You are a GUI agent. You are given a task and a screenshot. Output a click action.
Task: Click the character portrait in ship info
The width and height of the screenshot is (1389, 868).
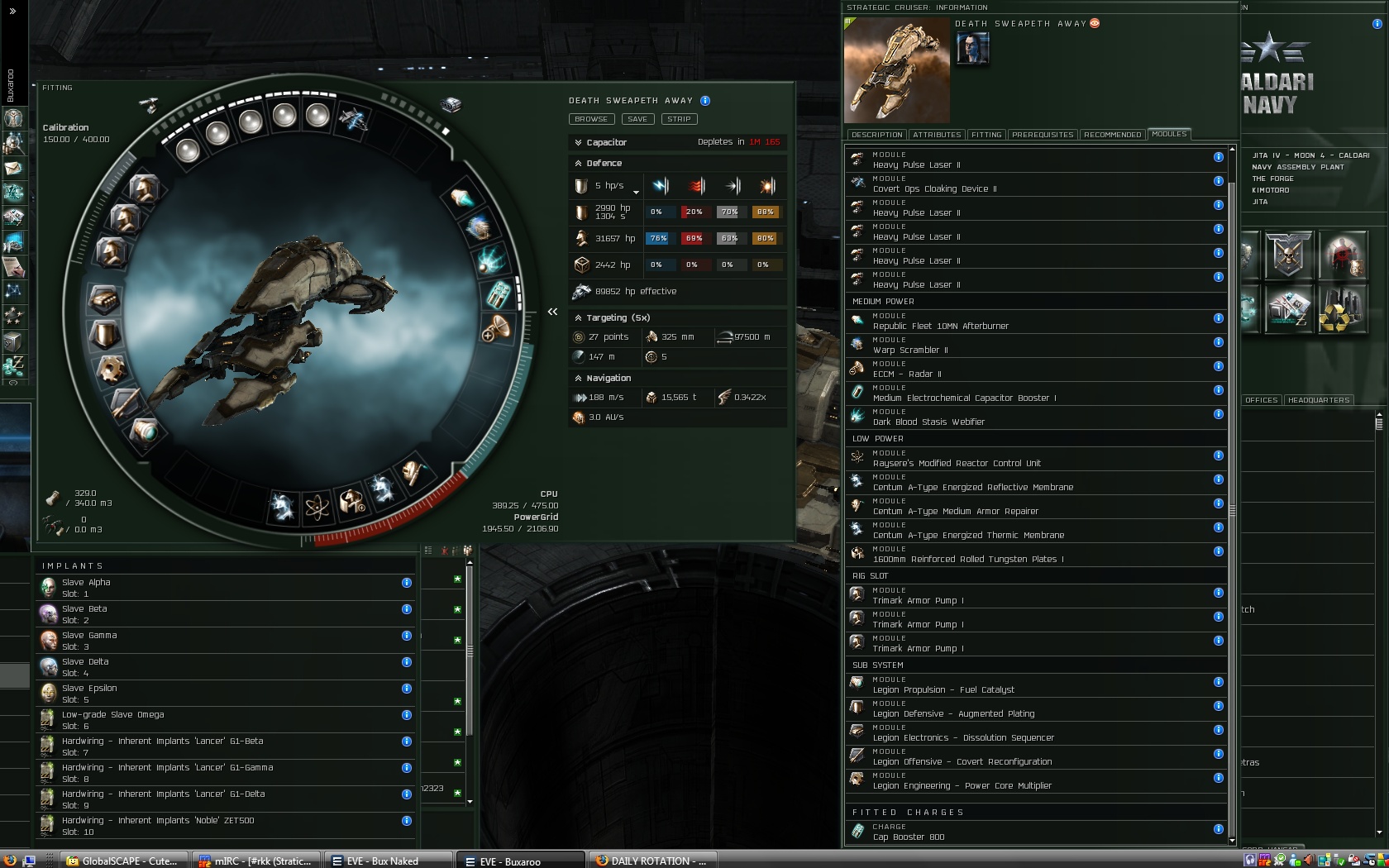click(972, 49)
